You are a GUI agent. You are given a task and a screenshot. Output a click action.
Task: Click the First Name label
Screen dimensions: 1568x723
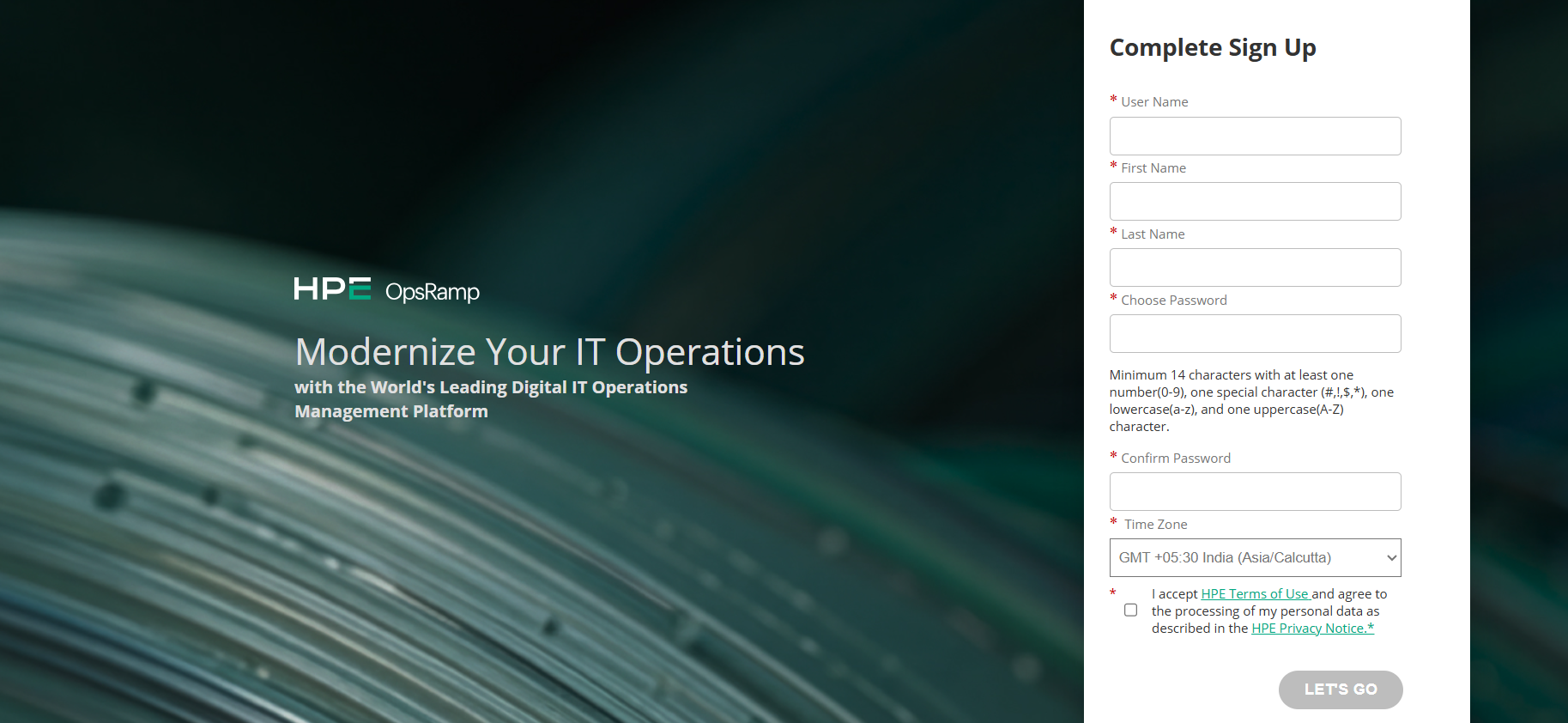tap(1153, 167)
